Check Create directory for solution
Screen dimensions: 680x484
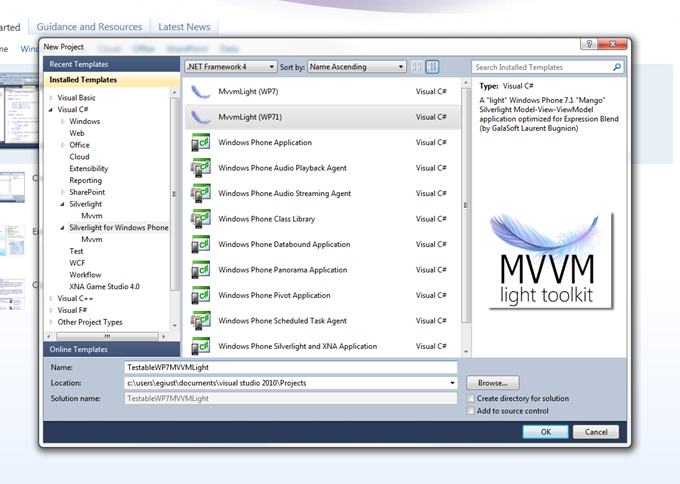(x=471, y=399)
